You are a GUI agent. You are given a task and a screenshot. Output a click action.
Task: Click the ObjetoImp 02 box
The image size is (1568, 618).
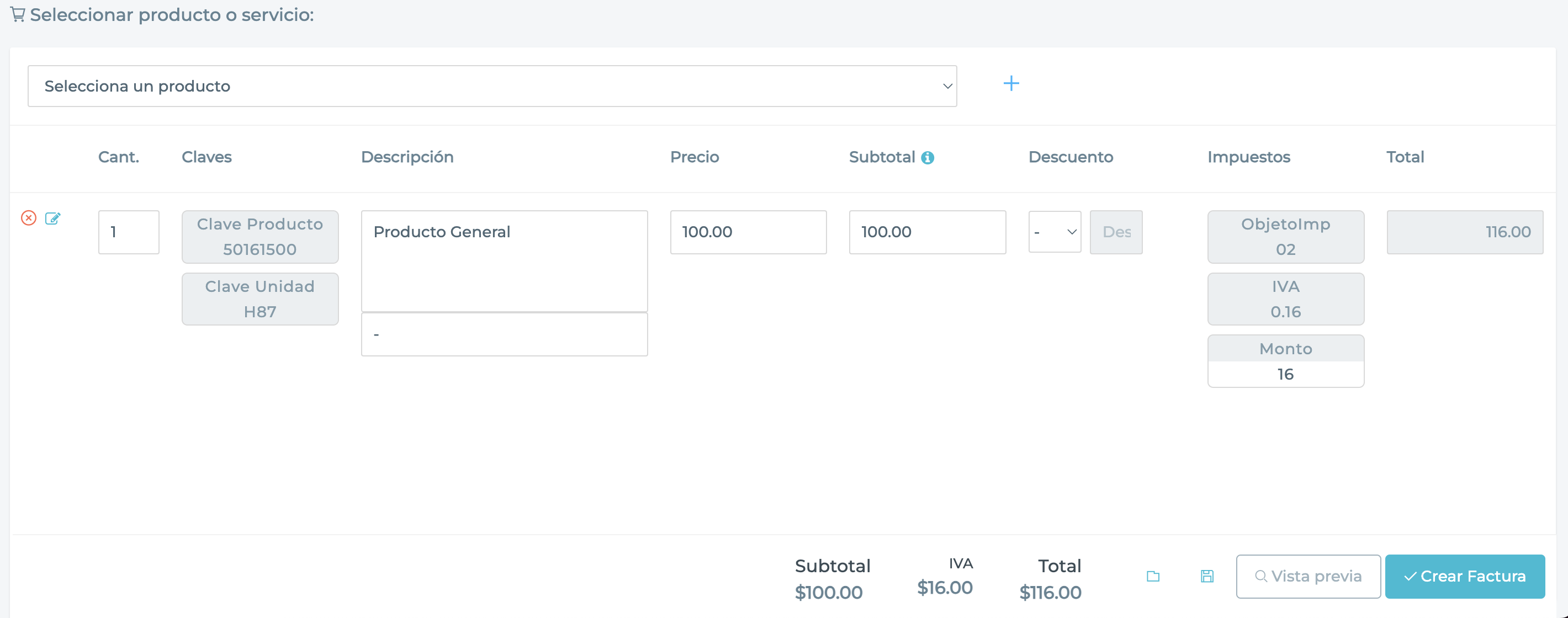click(1285, 237)
